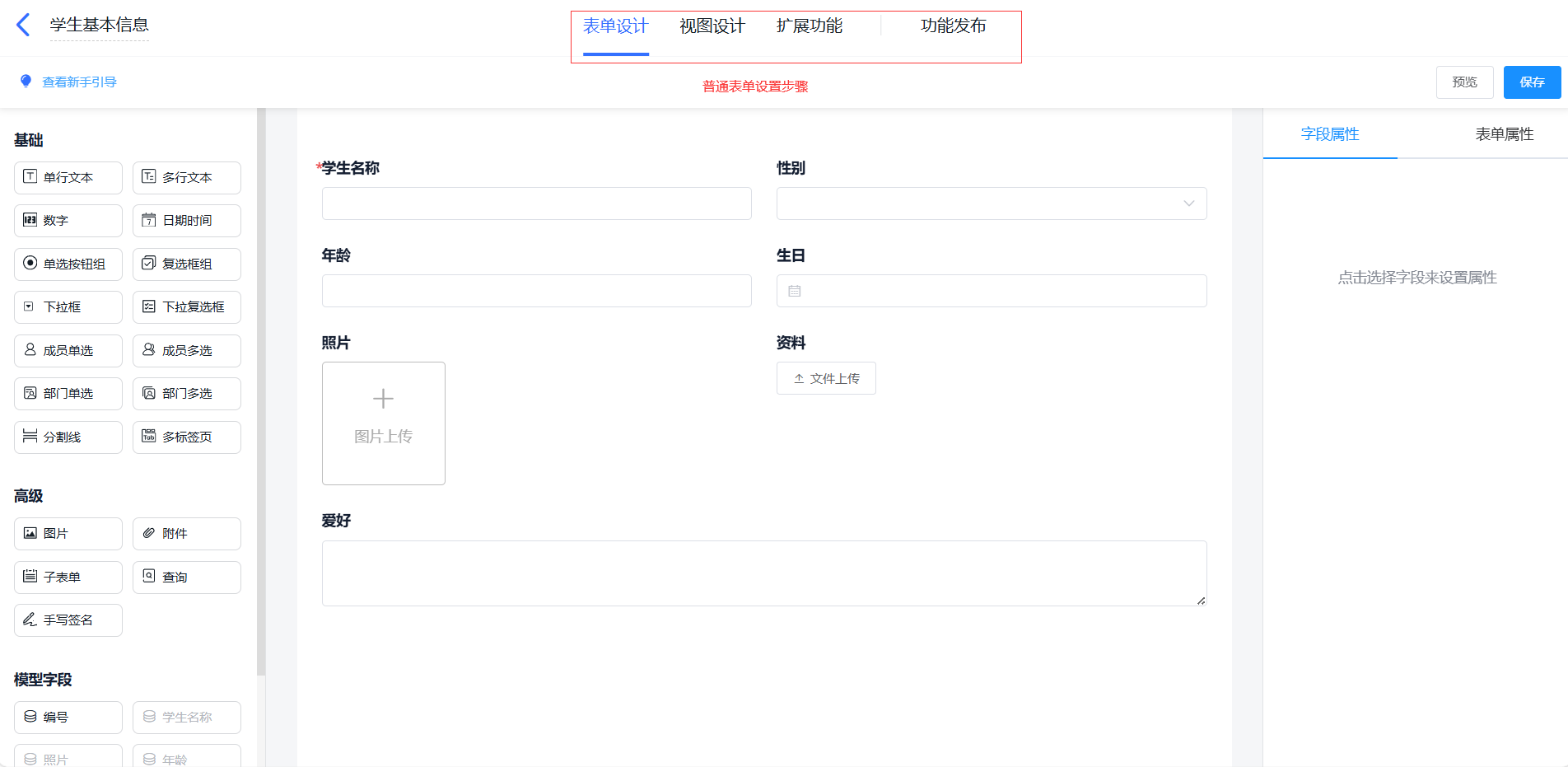The width and height of the screenshot is (1568, 767).
Task: Click the calendar icon in 生日 field
Action: (x=795, y=291)
